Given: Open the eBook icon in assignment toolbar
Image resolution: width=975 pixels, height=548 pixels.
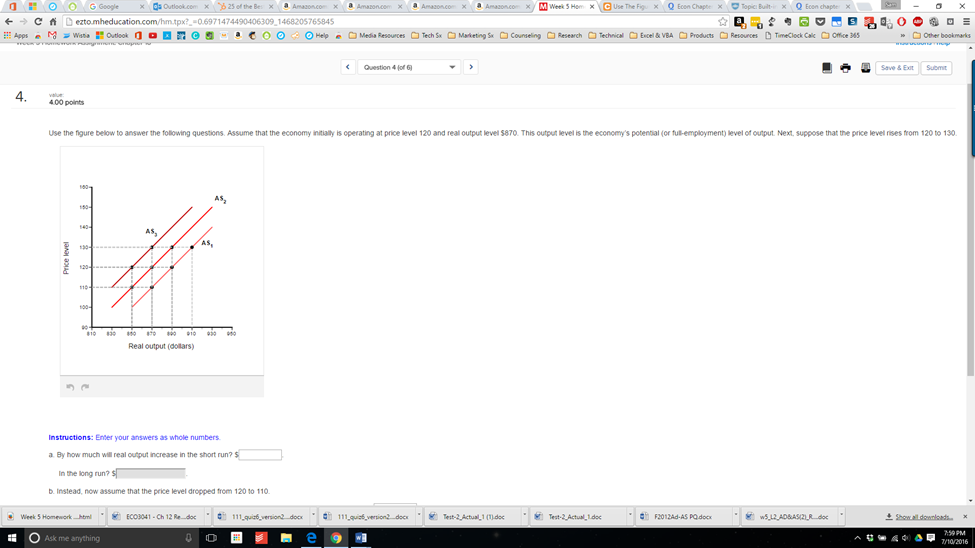Looking at the screenshot, I should [826, 68].
